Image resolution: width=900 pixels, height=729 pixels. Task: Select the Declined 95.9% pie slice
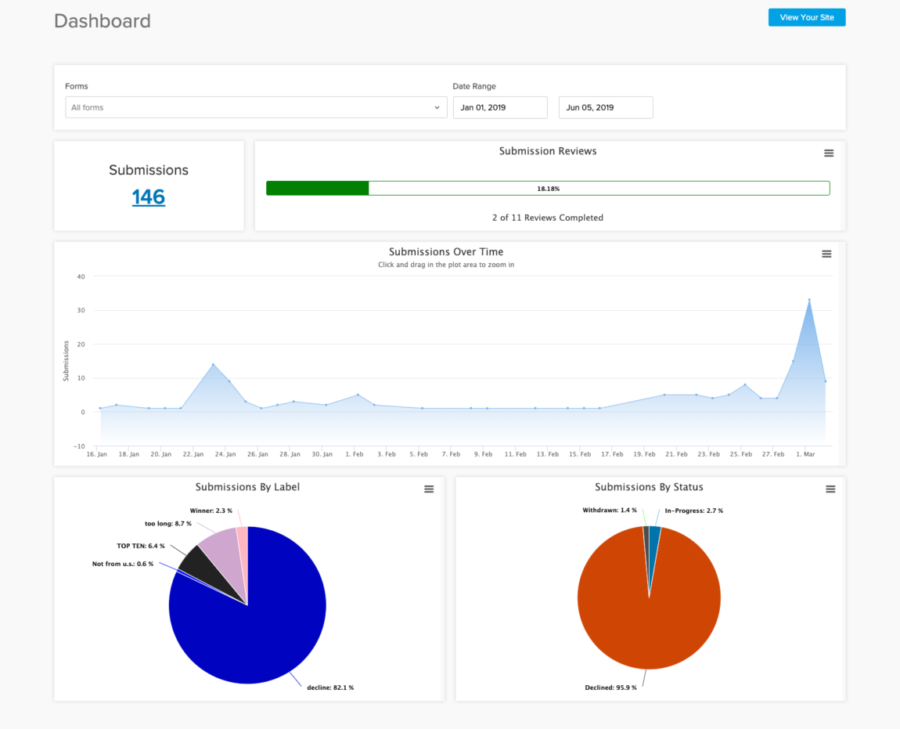pyautogui.click(x=648, y=625)
